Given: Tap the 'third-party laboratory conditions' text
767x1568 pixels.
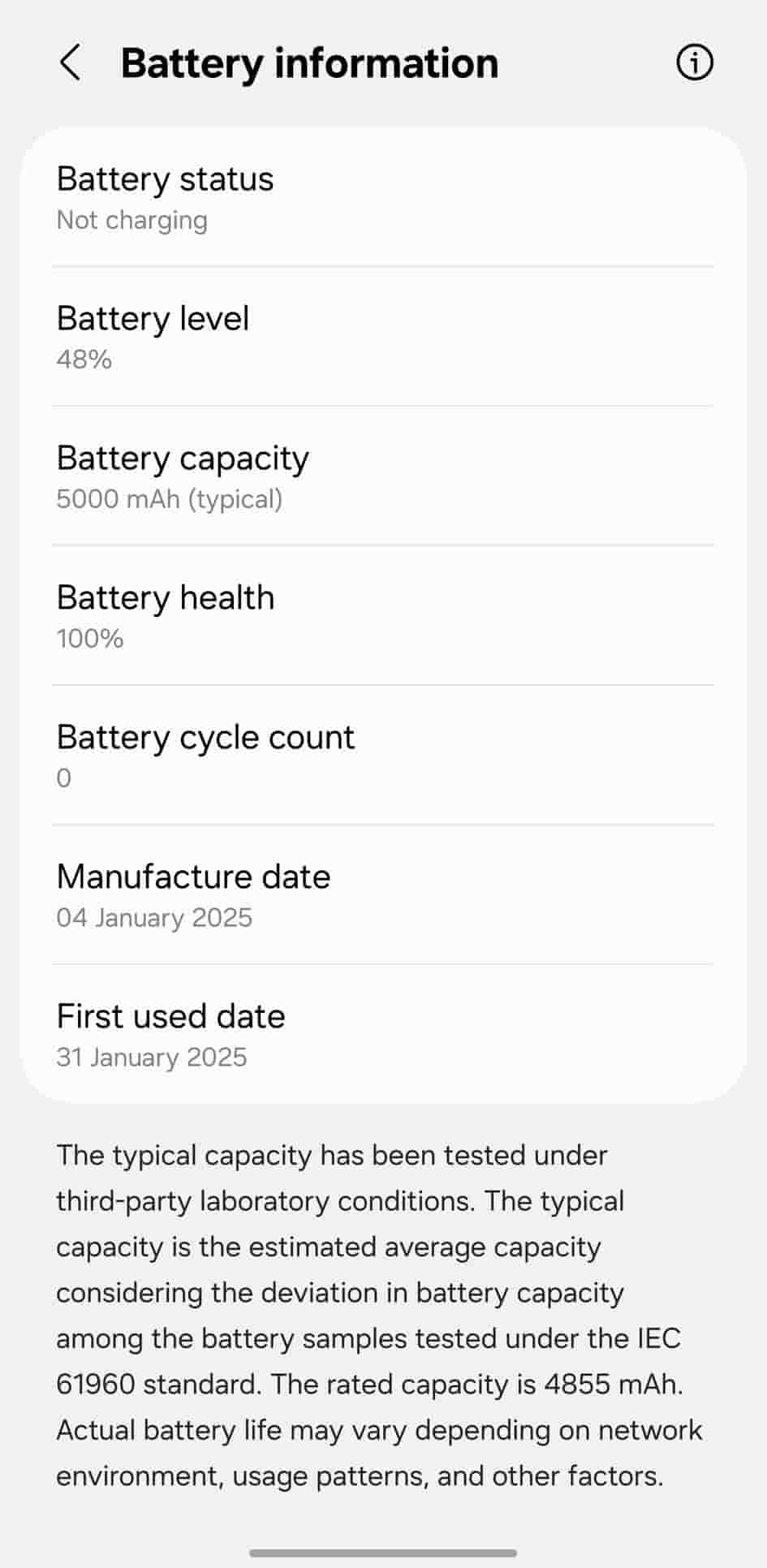Looking at the screenshot, I should coord(264,1201).
